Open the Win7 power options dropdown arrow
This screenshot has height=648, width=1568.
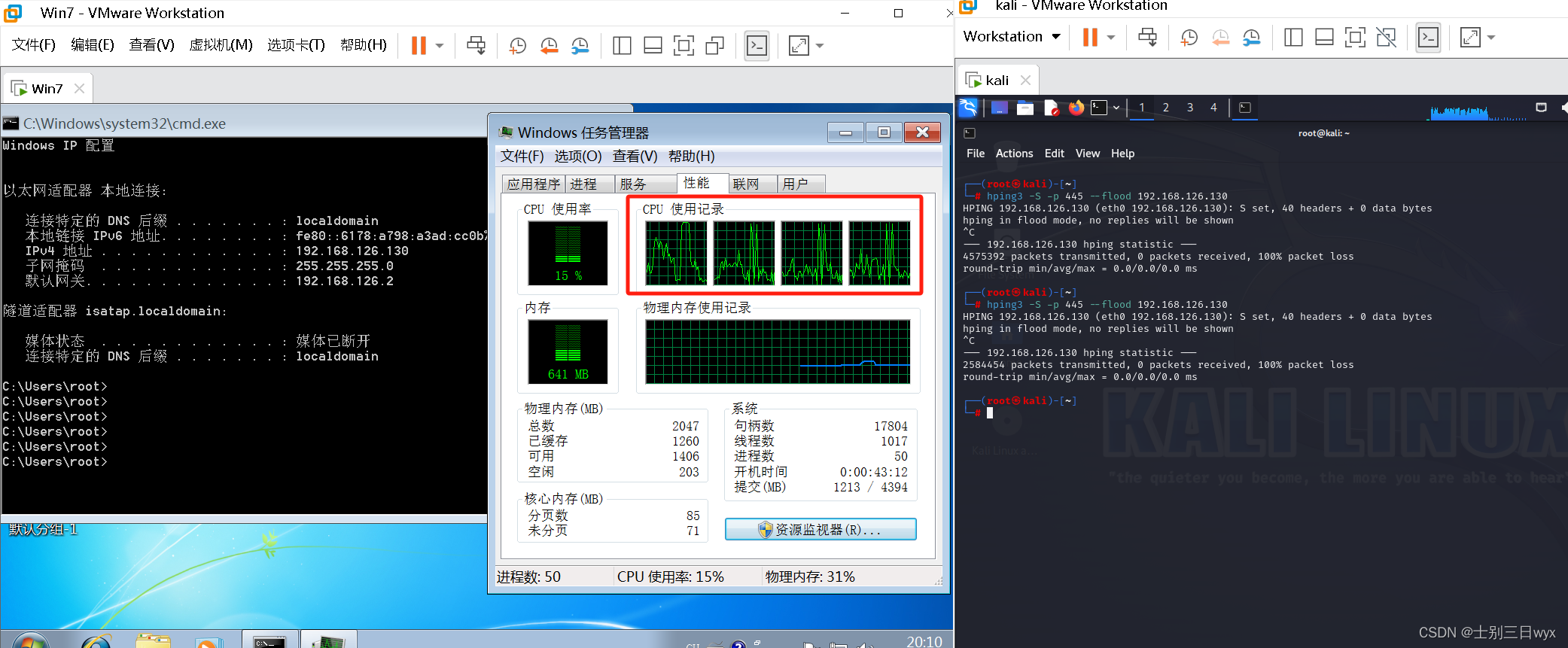tap(440, 46)
